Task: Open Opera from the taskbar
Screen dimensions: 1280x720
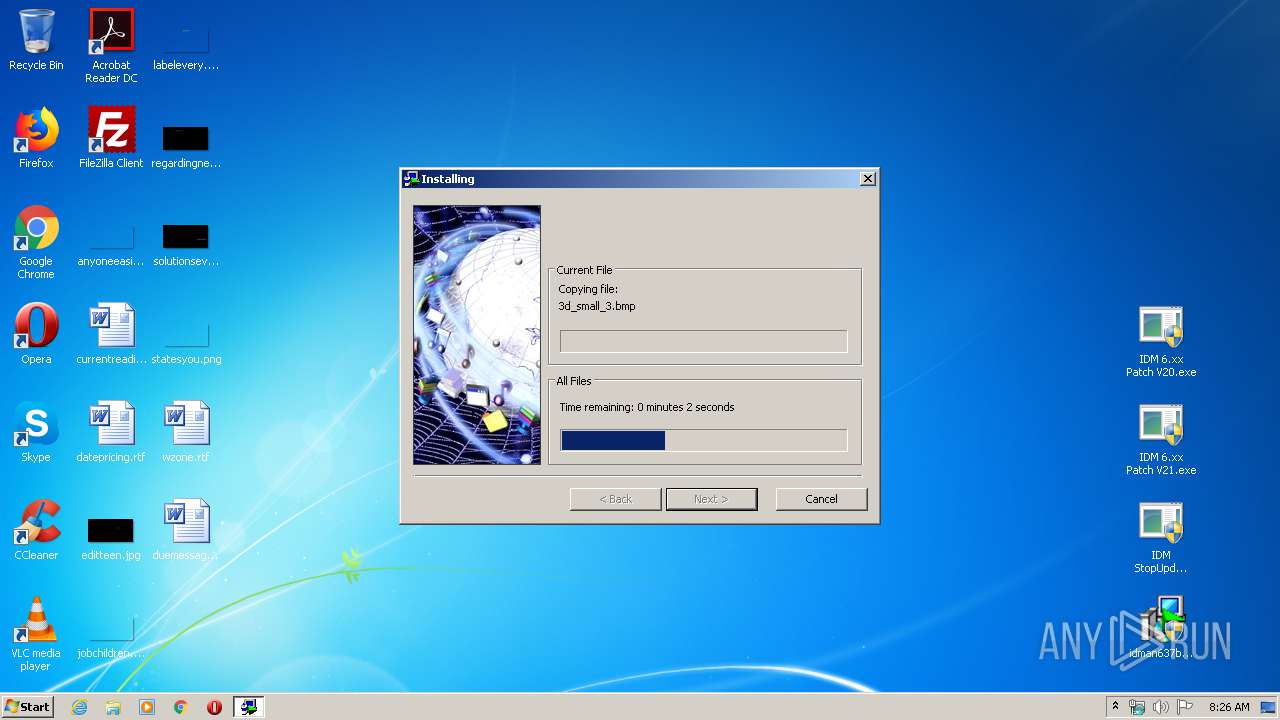Action: click(x=214, y=707)
